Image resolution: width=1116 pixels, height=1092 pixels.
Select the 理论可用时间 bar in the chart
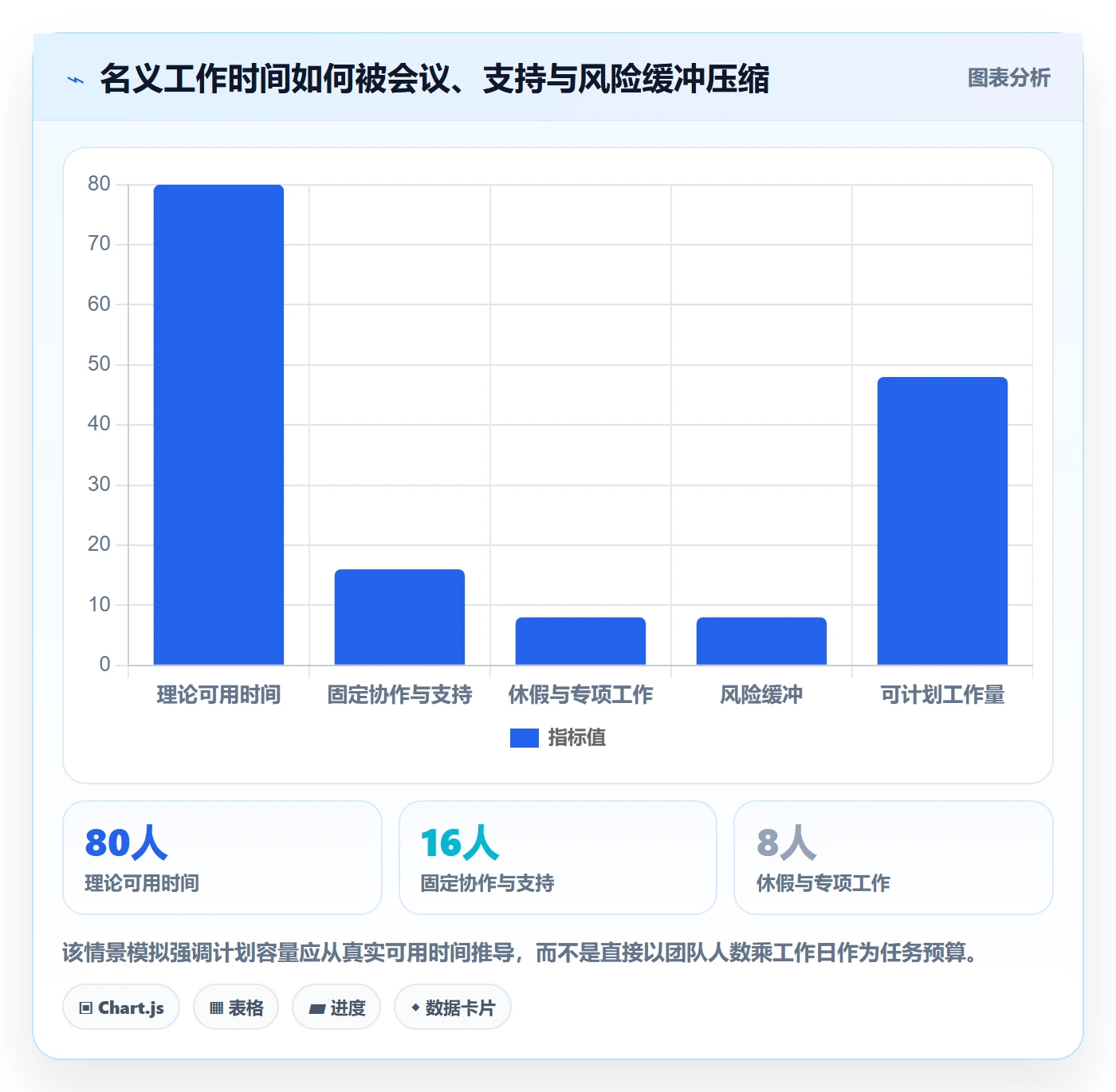tap(218, 425)
